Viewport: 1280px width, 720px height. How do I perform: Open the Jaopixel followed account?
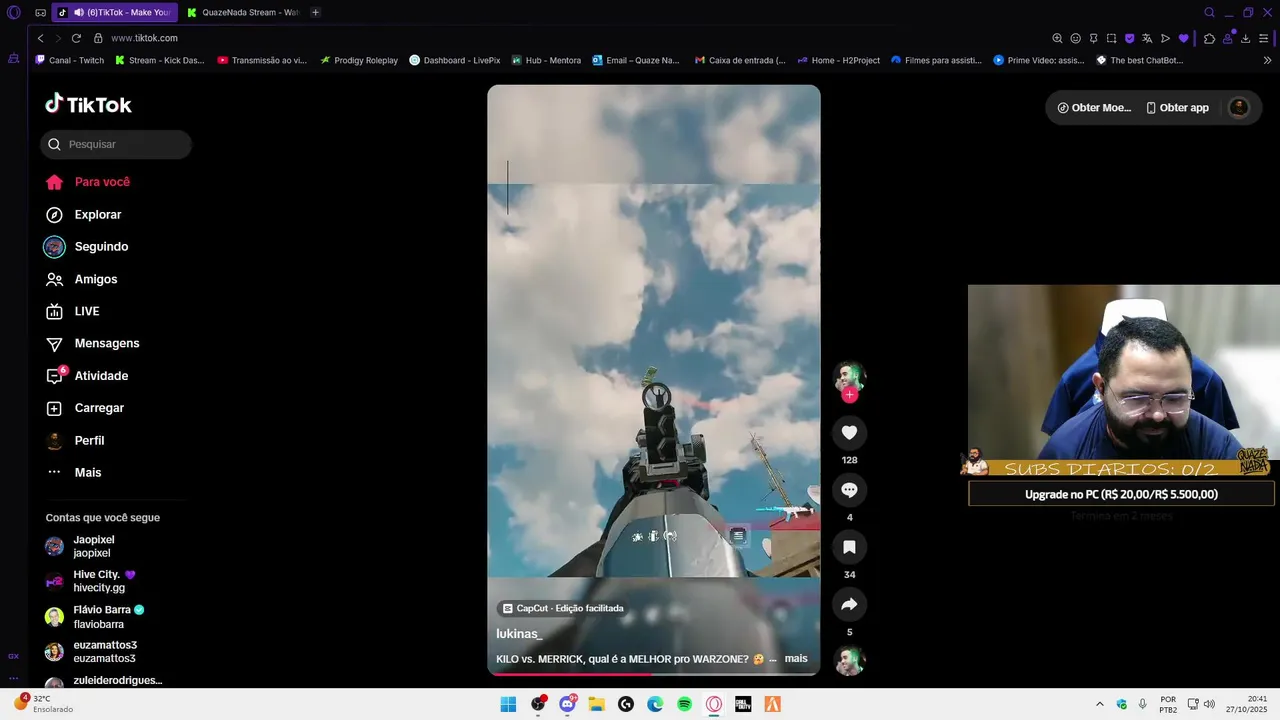[80, 546]
